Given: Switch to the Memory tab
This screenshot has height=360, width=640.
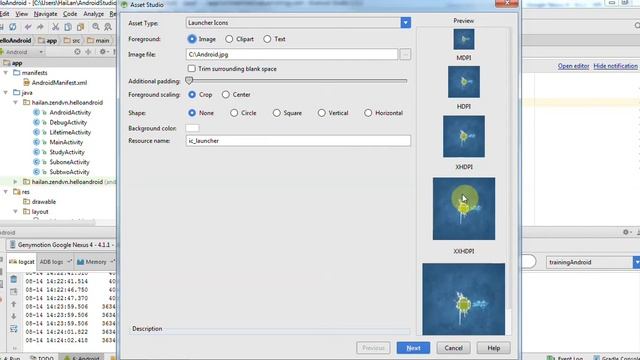Looking at the screenshot, I should point(95,262).
